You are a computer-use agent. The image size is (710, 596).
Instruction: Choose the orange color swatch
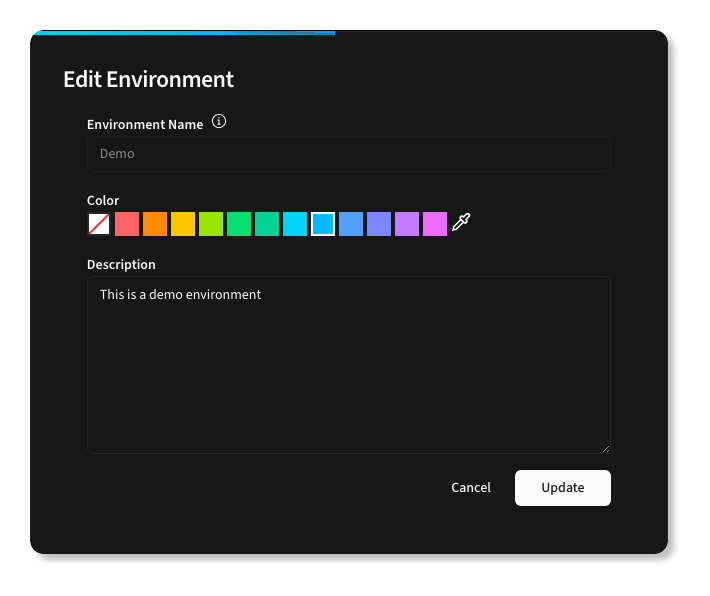point(155,224)
